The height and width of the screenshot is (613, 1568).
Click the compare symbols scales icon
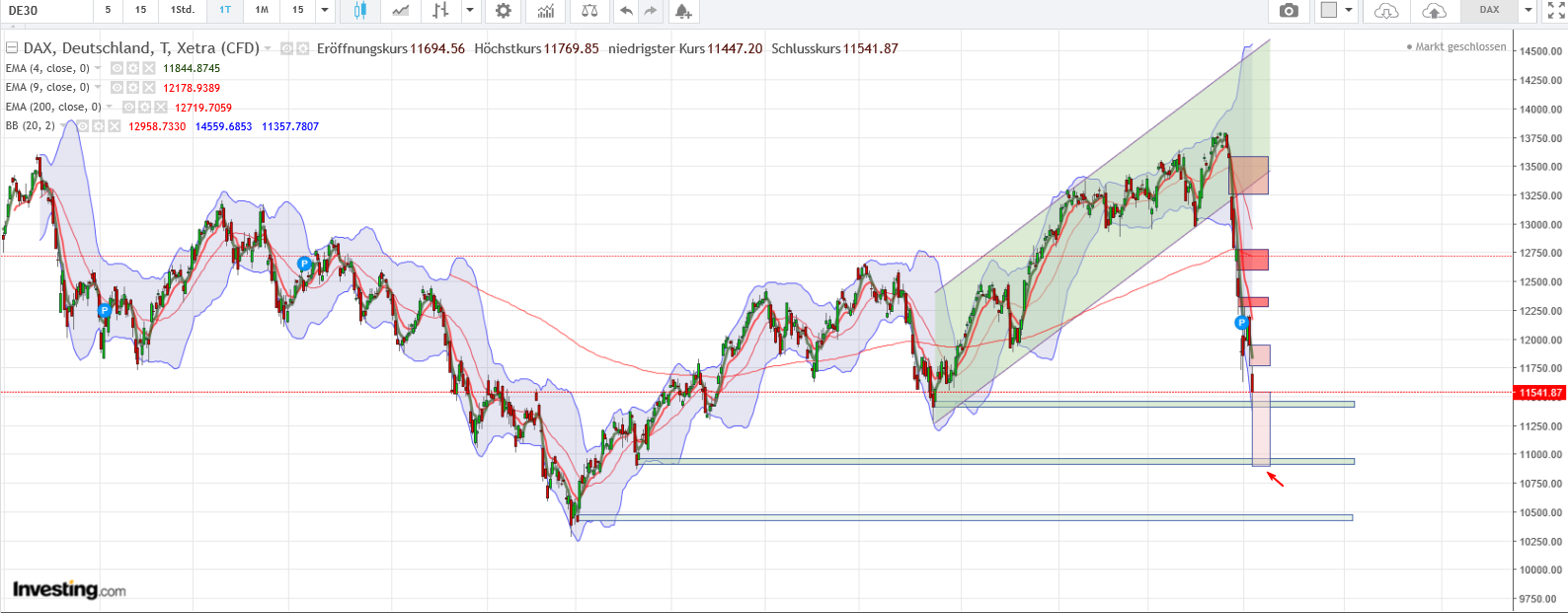[589, 11]
